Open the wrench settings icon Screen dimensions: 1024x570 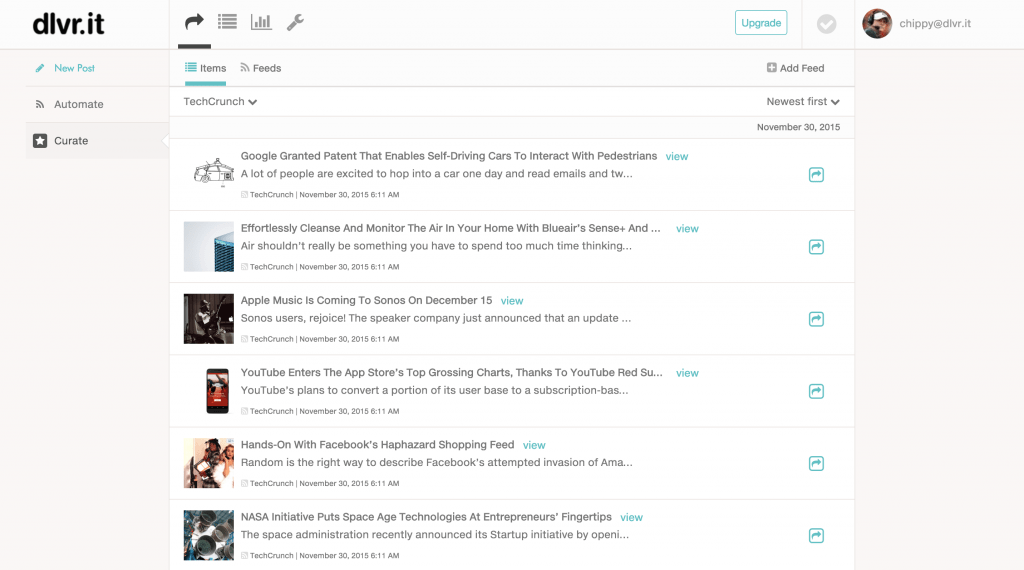295,22
